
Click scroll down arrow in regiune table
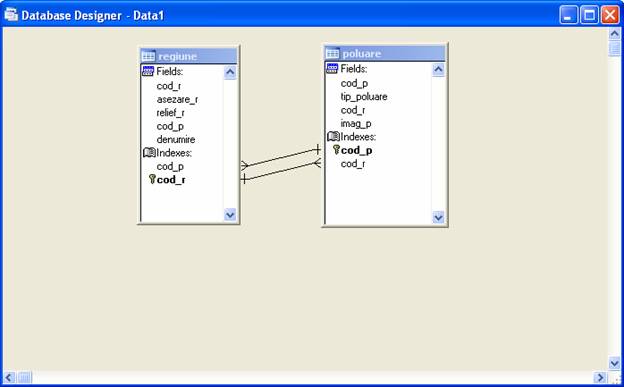[230, 215]
